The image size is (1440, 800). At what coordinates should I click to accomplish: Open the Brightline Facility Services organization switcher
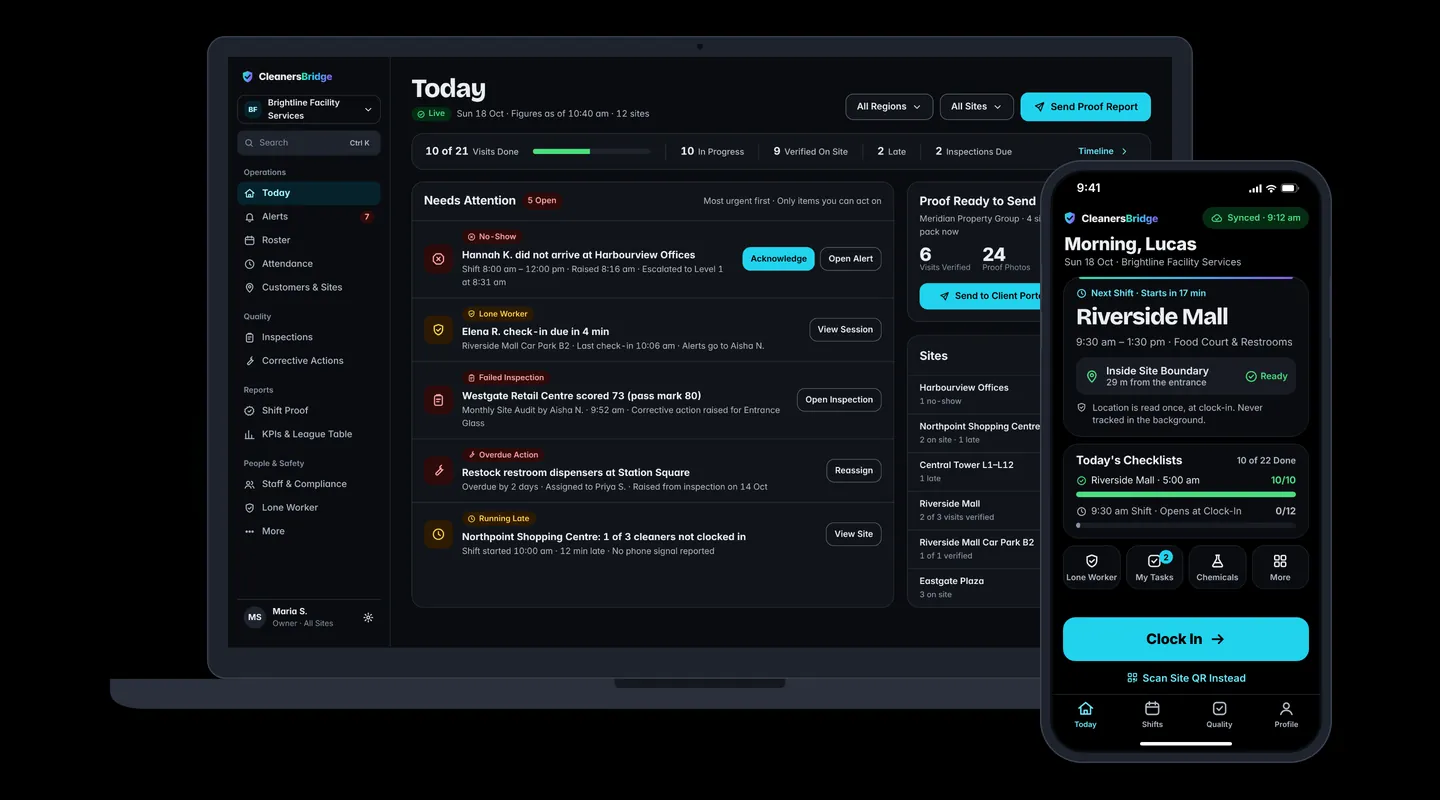[309, 109]
